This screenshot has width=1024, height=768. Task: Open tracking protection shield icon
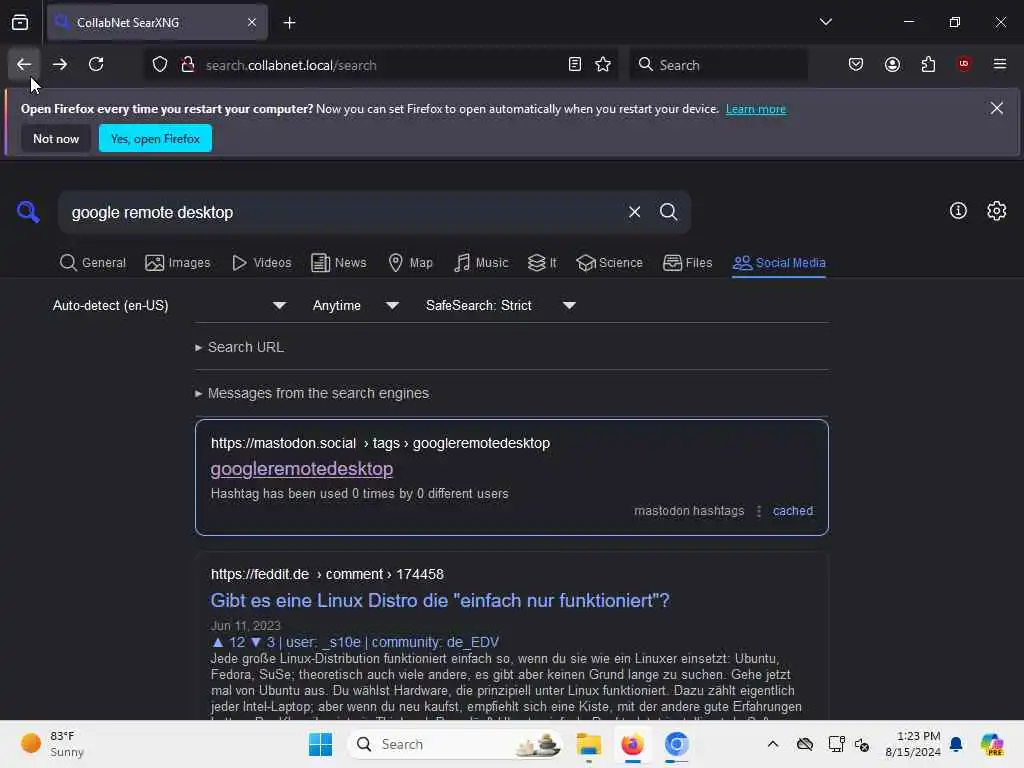click(160, 65)
